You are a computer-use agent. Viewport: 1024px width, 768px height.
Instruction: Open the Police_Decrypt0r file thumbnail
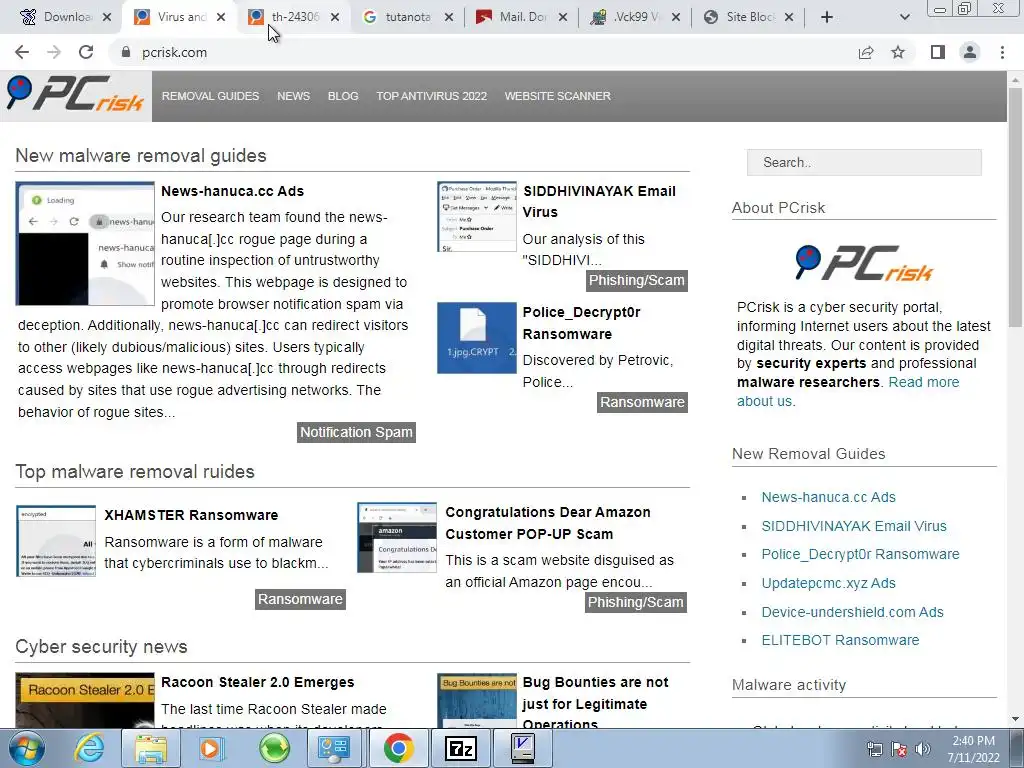tap(477, 338)
